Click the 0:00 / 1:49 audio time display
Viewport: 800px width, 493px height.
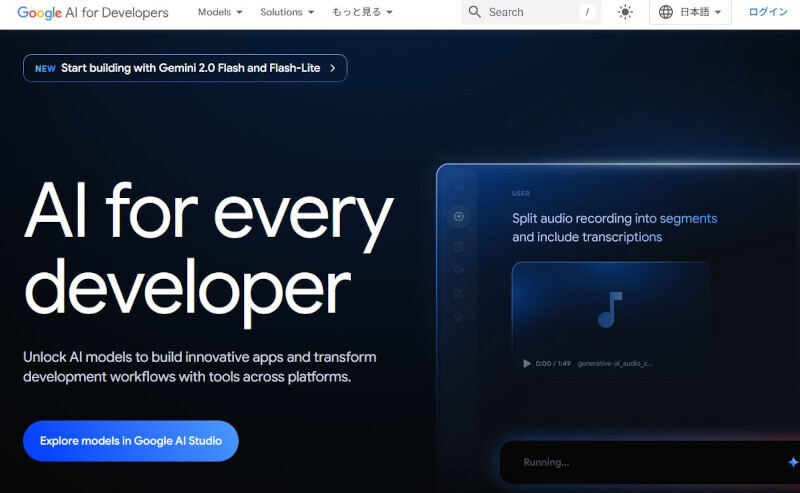(x=553, y=363)
